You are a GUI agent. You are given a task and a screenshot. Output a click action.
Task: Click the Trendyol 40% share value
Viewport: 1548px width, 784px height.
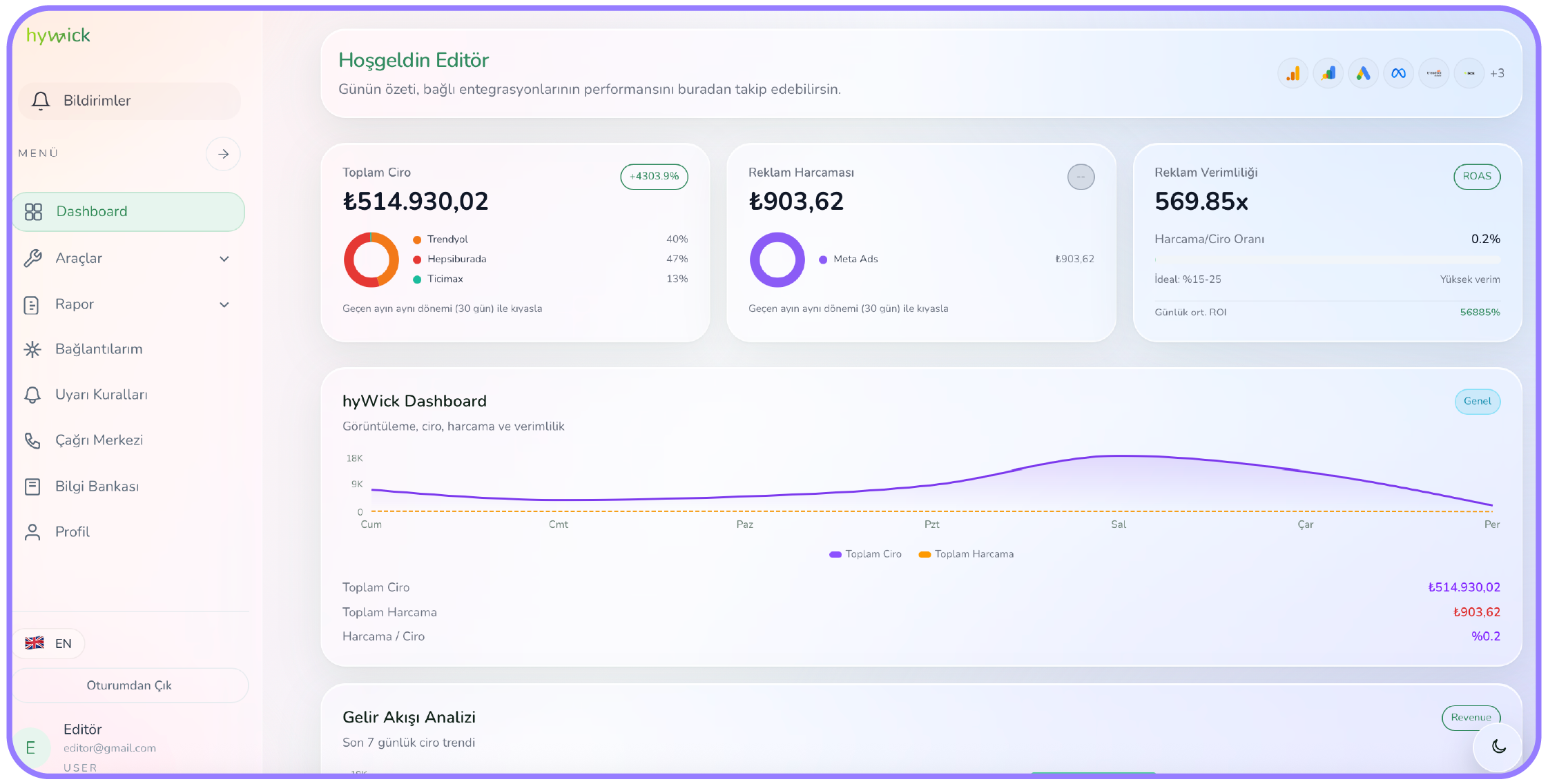pyautogui.click(x=677, y=239)
